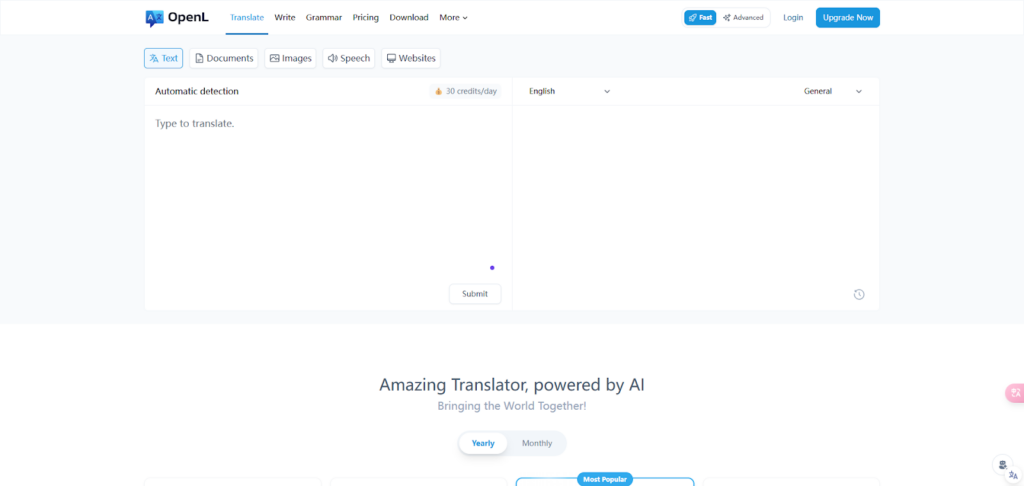This screenshot has height=486, width=1024.
Task: Select the Websites translation mode
Action: 410,59
